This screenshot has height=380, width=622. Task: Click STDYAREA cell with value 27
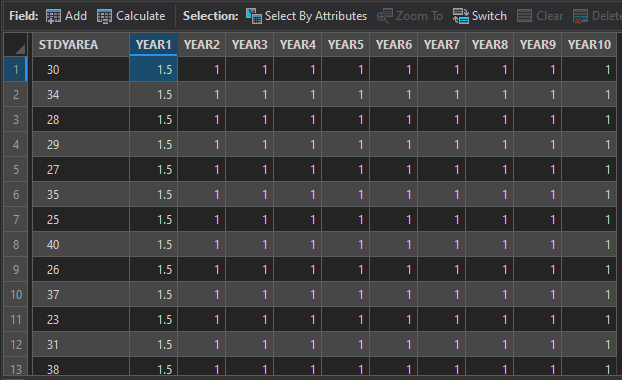[81, 169]
